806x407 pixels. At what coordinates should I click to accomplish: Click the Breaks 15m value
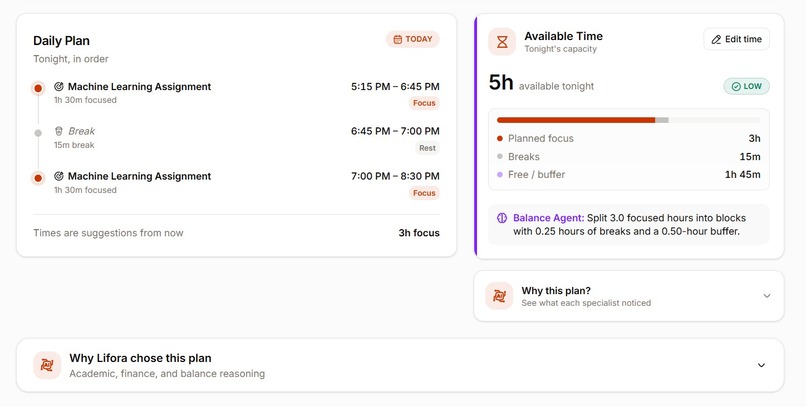point(750,156)
